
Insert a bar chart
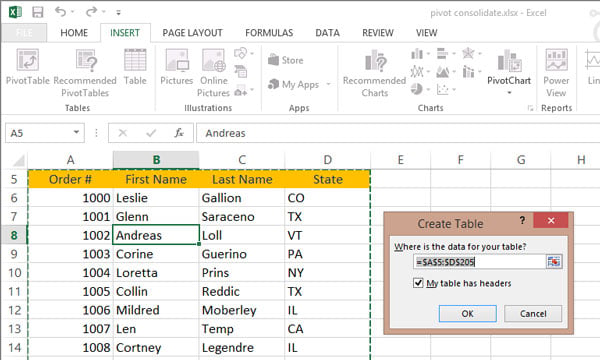click(442, 54)
